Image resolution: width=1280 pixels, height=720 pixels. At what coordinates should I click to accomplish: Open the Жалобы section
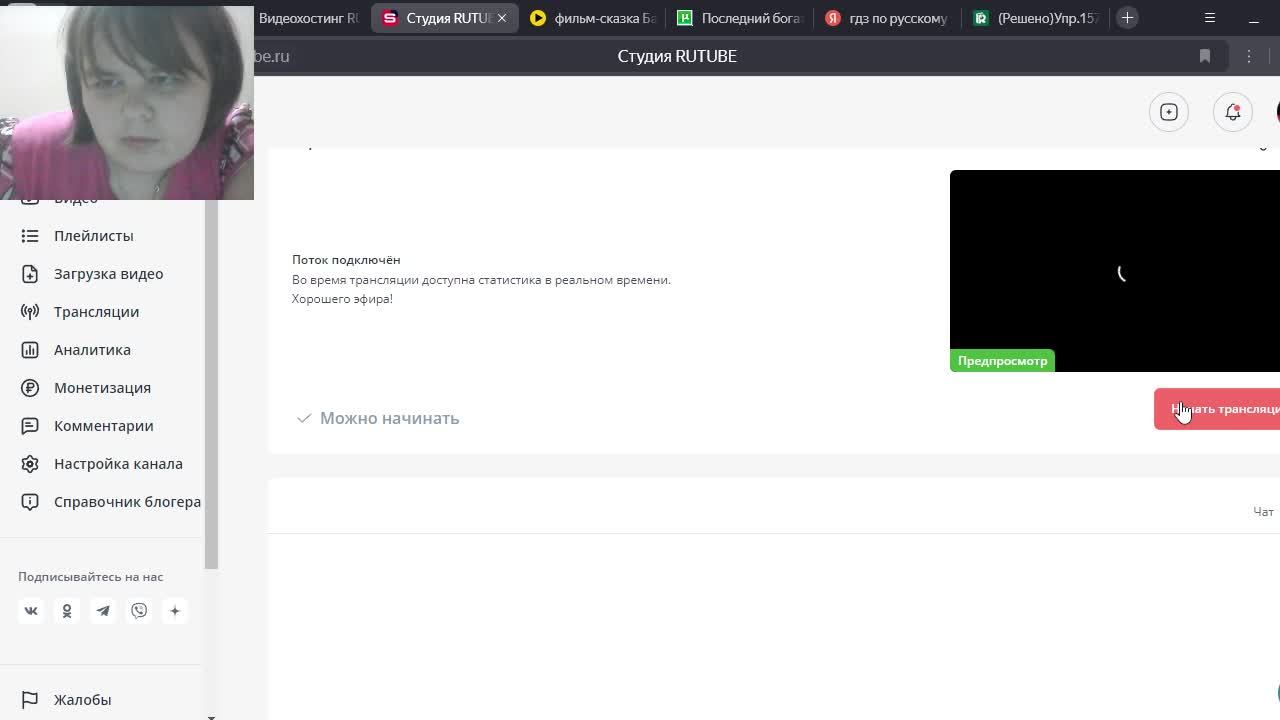click(x=82, y=700)
